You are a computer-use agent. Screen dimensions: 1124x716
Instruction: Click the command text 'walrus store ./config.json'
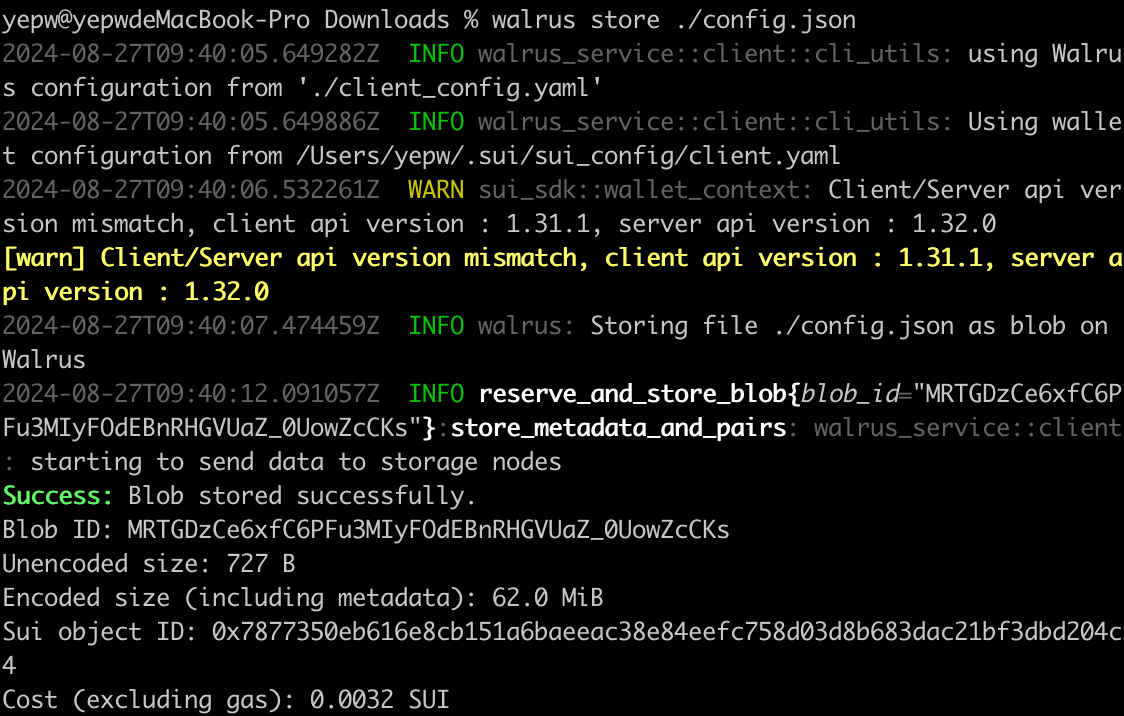[673, 20]
